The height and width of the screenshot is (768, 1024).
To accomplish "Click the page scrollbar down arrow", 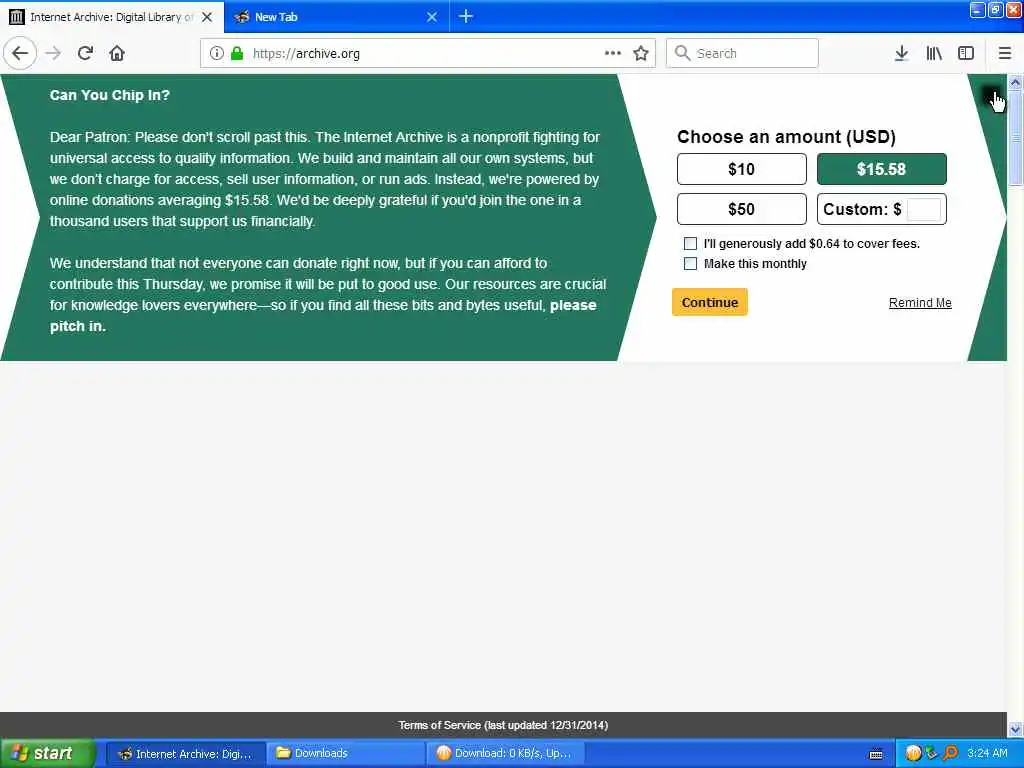I will [x=1015, y=729].
